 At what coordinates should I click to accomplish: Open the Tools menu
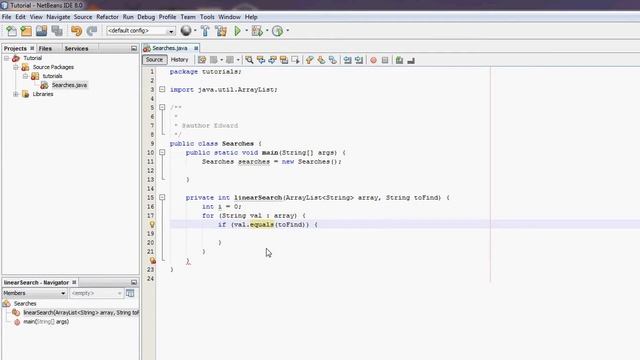pyautogui.click(x=207, y=17)
